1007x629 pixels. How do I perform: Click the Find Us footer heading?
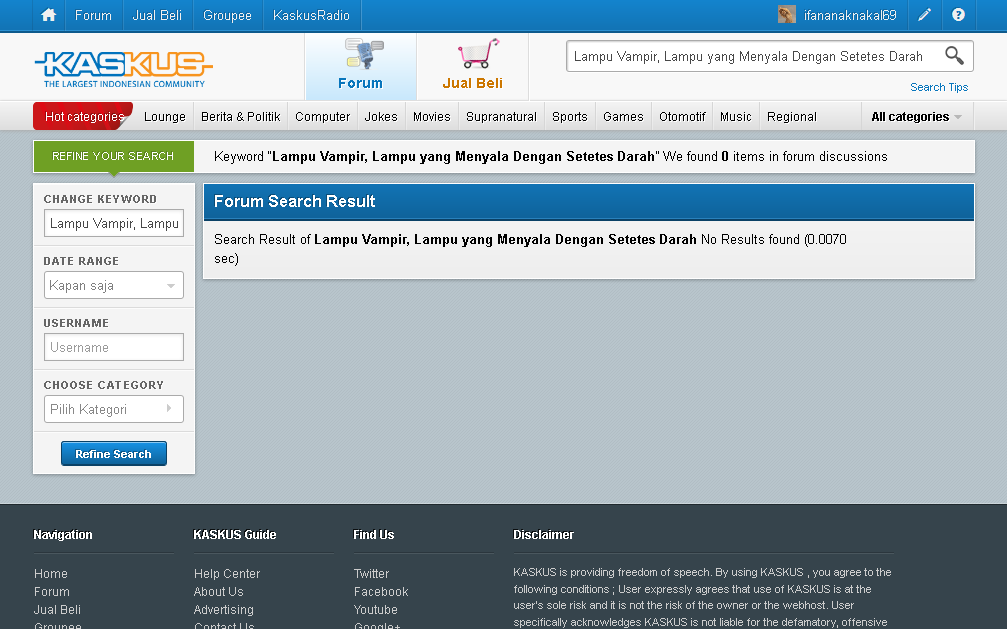(374, 535)
